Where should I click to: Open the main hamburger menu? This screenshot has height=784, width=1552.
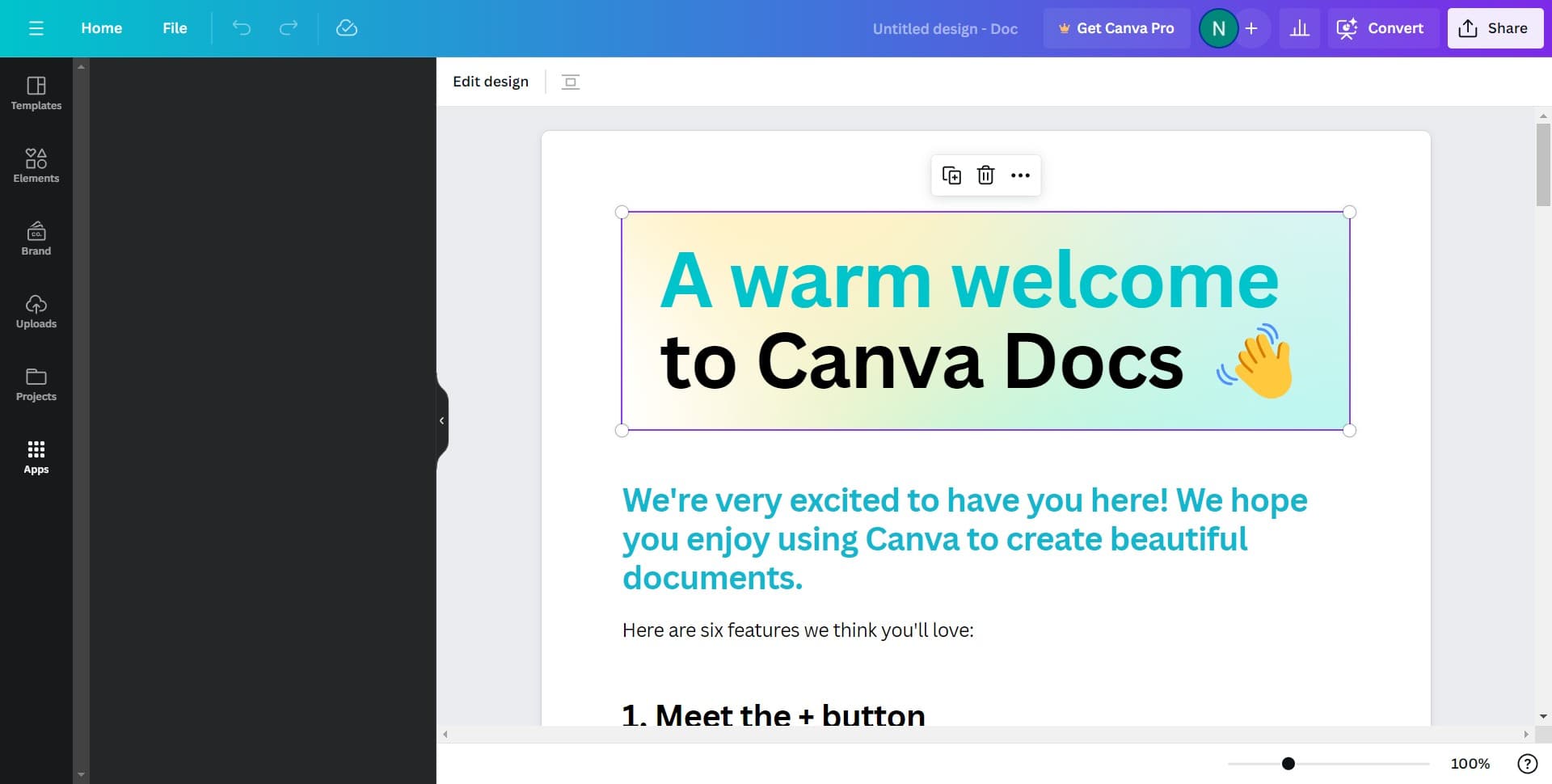(36, 28)
